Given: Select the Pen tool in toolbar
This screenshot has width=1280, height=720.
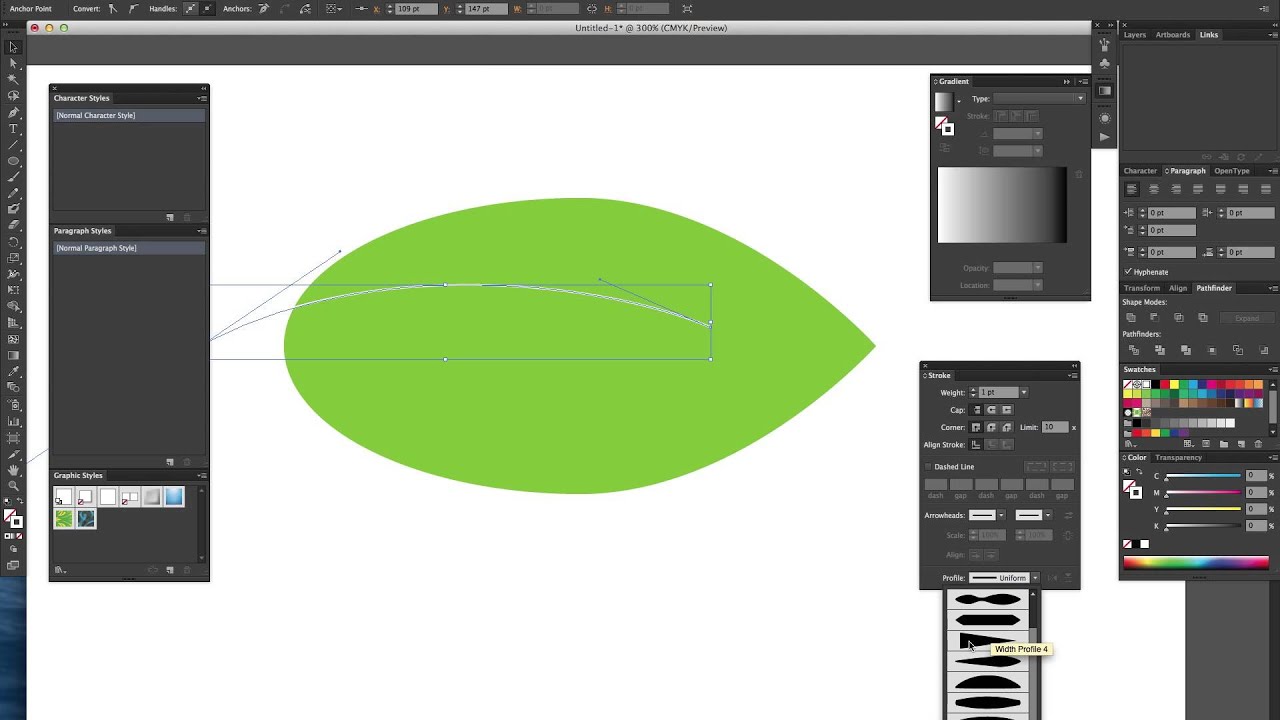Looking at the screenshot, I should click(x=13, y=112).
